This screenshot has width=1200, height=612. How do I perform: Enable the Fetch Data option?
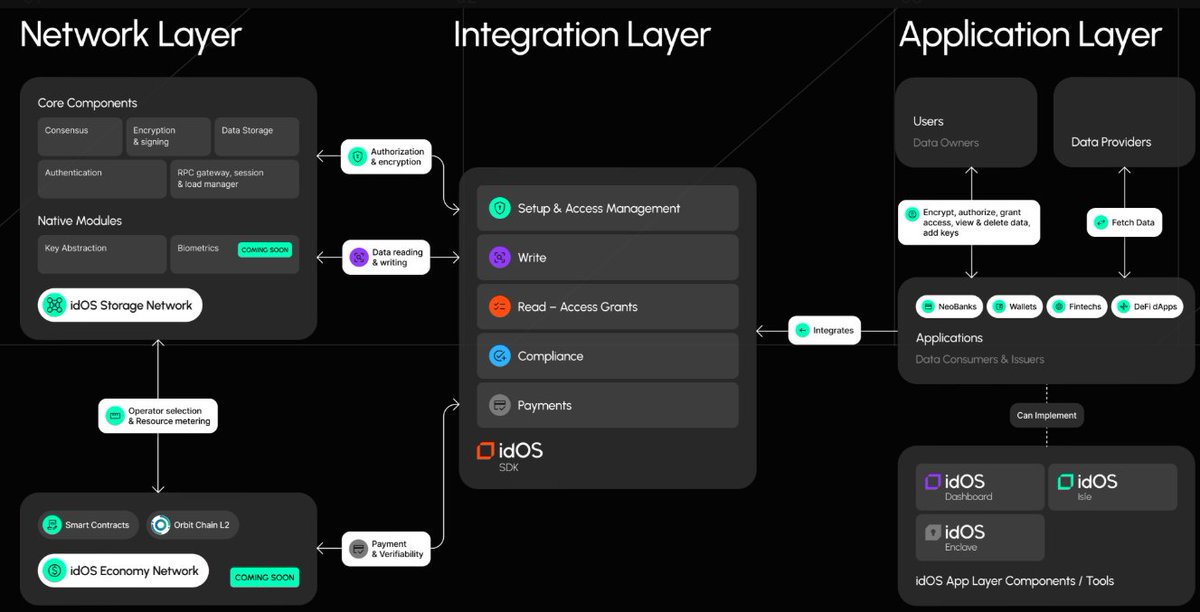(1124, 222)
